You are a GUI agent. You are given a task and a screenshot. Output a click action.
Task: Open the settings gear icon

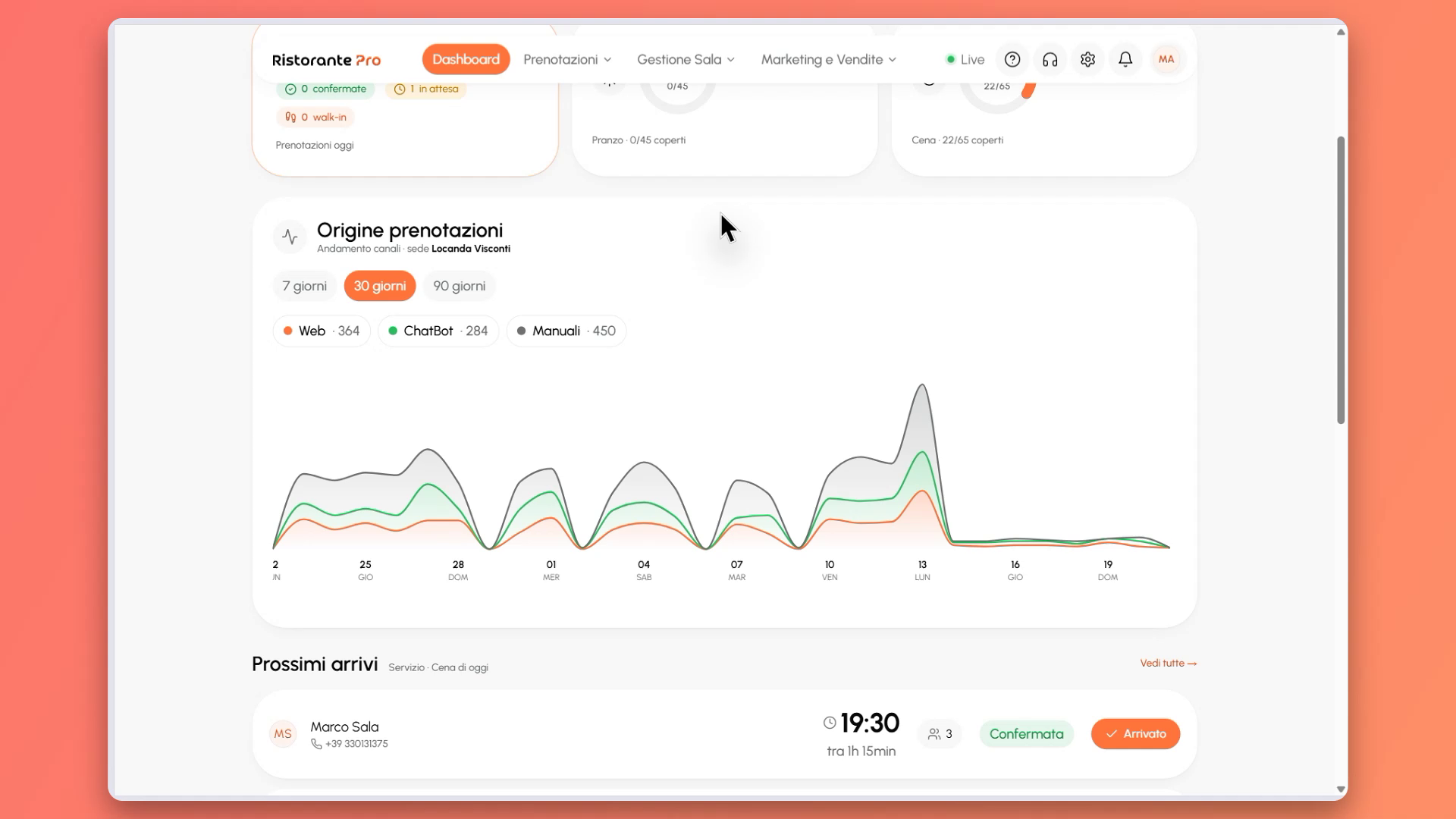1088,59
